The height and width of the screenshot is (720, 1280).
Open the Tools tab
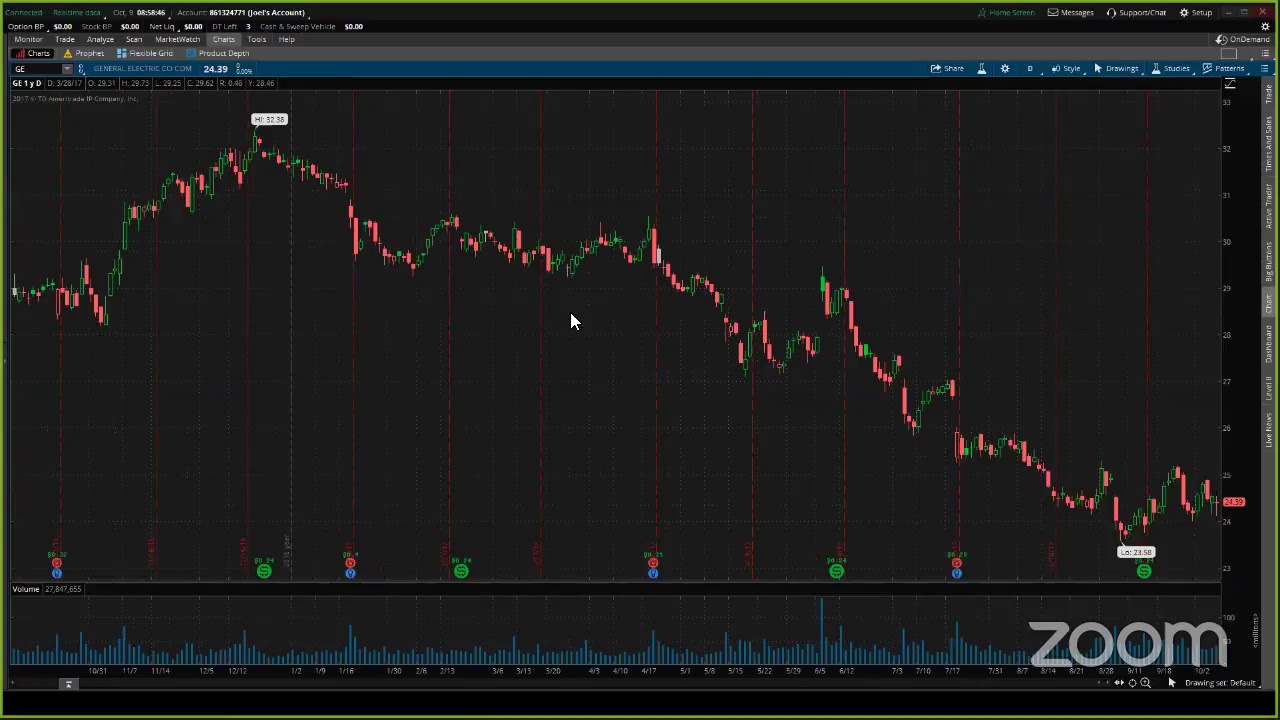point(257,39)
